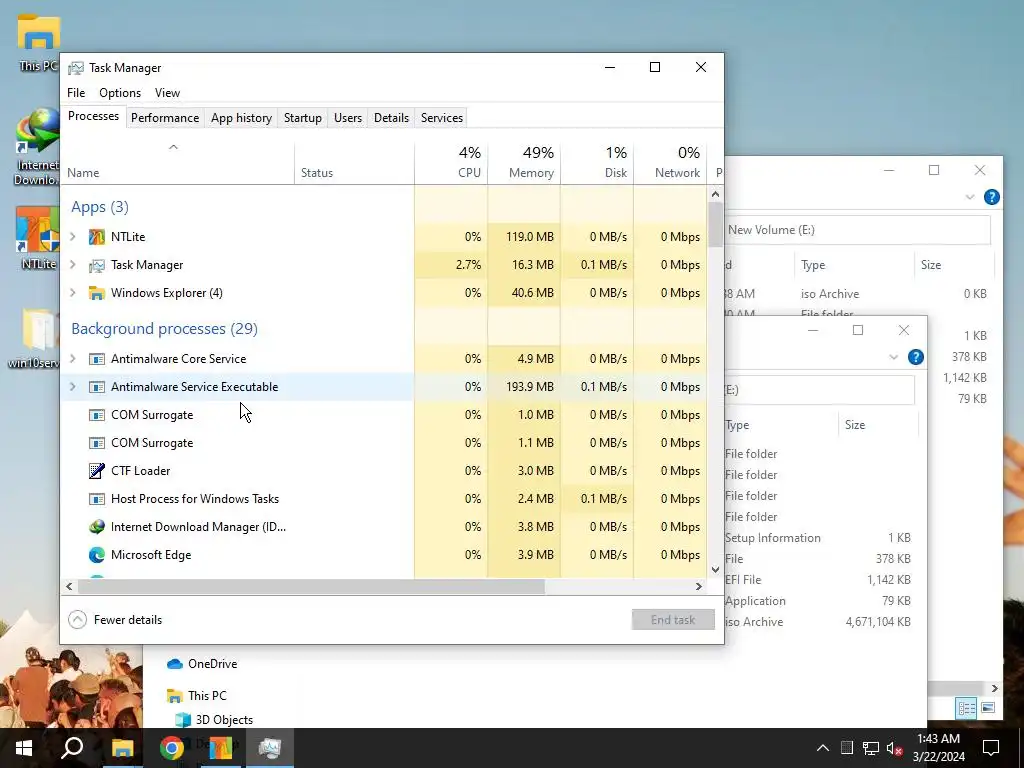Switch Explorer to large icons view
This screenshot has height=768, width=1024.
988,708
